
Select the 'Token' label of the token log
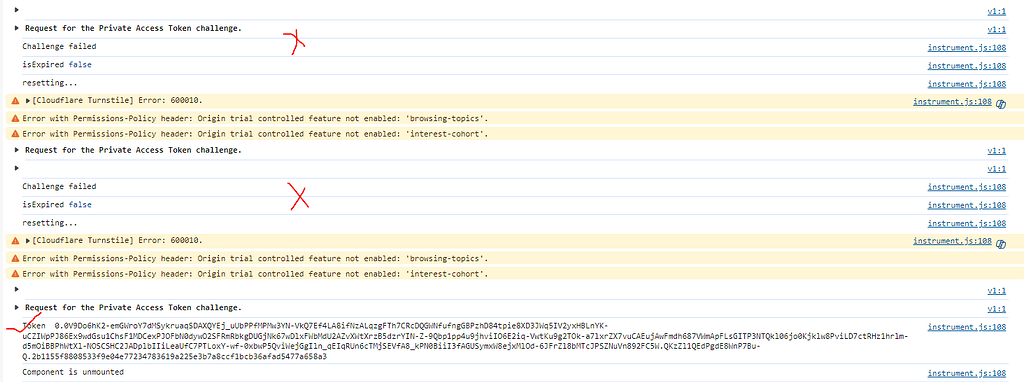coord(35,325)
